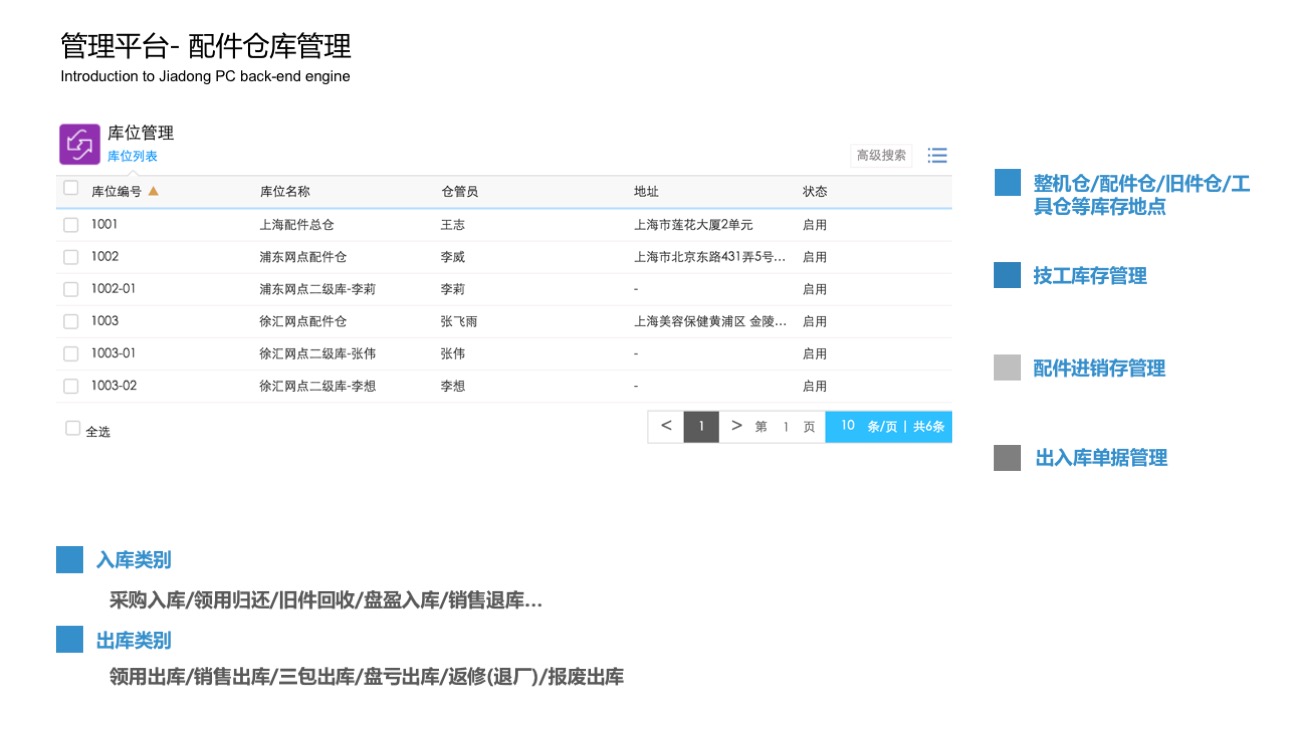Open the list view menu icon
The width and height of the screenshot is (1300, 731).
[937, 155]
